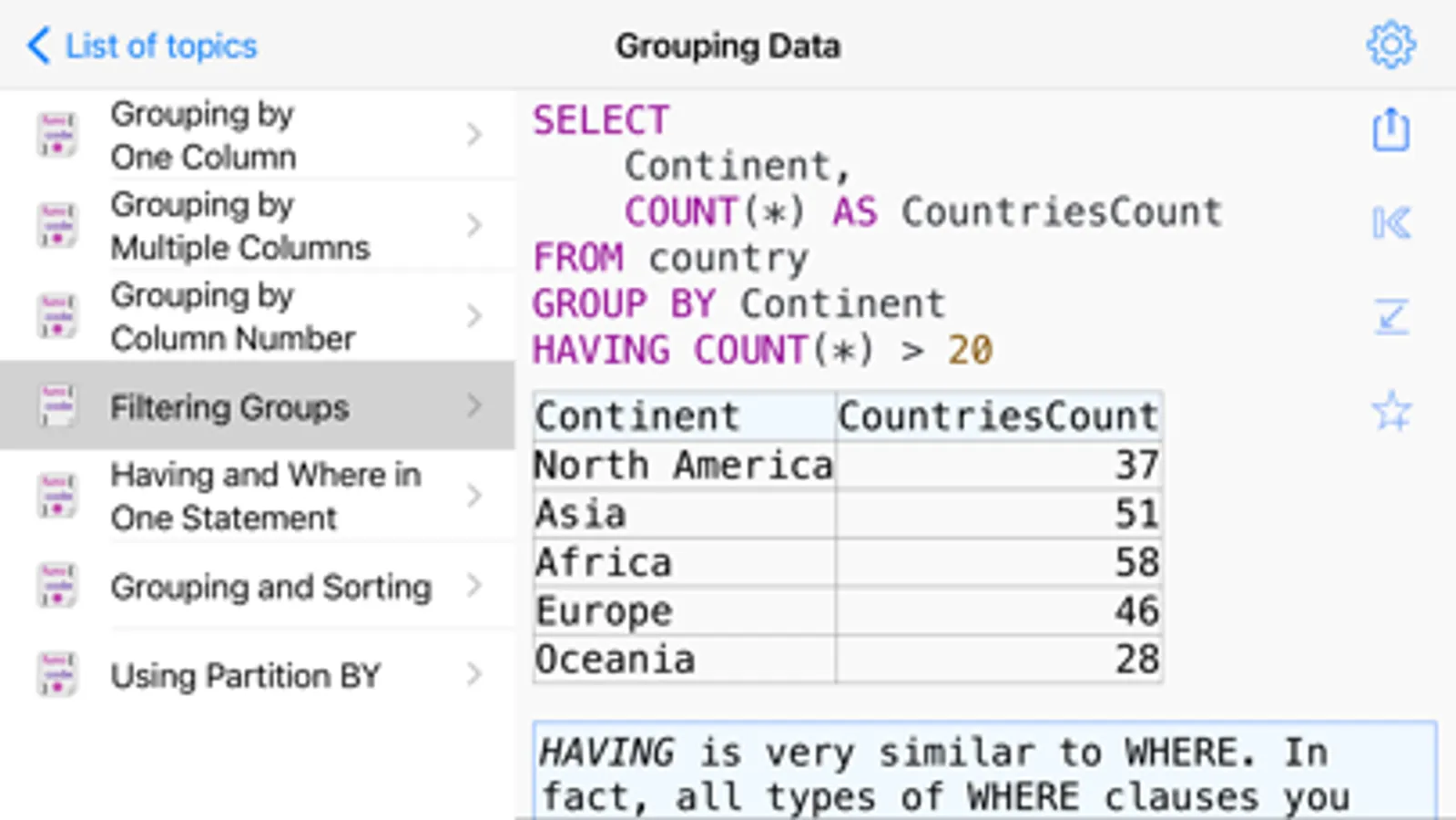Tap the Grouping and Sorting document icon
The width and height of the screenshot is (1456, 820).
point(57,586)
